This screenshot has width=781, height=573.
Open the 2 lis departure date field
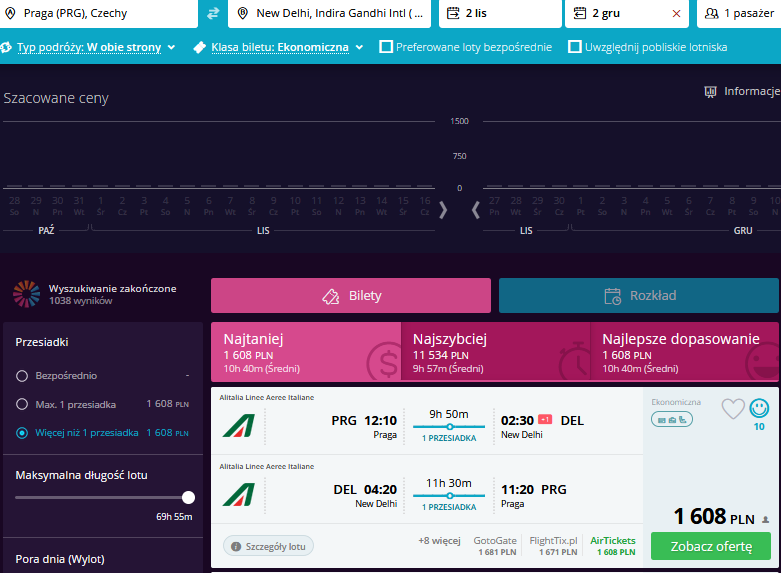(x=500, y=13)
